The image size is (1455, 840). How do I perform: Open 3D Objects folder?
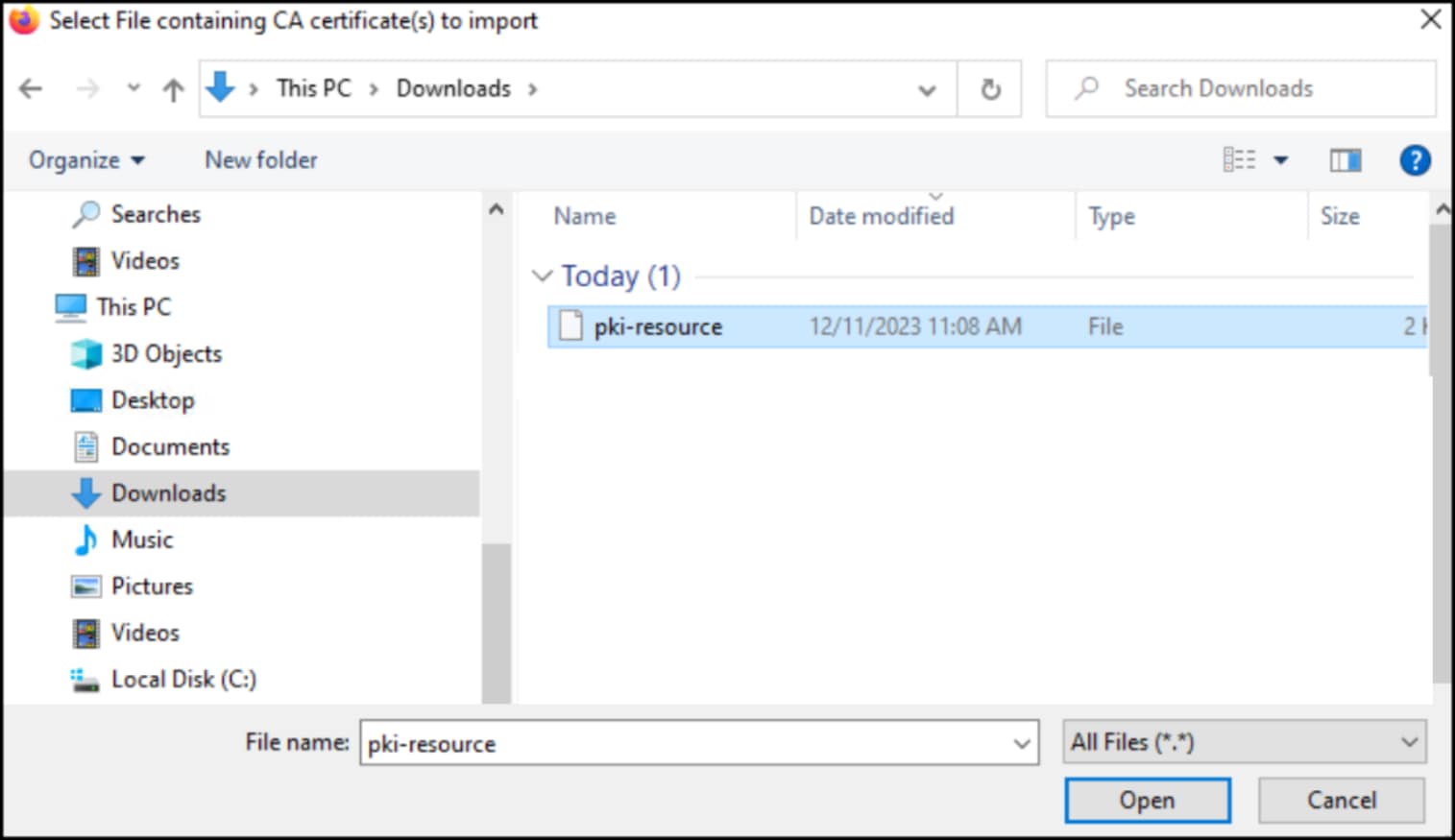tap(166, 353)
